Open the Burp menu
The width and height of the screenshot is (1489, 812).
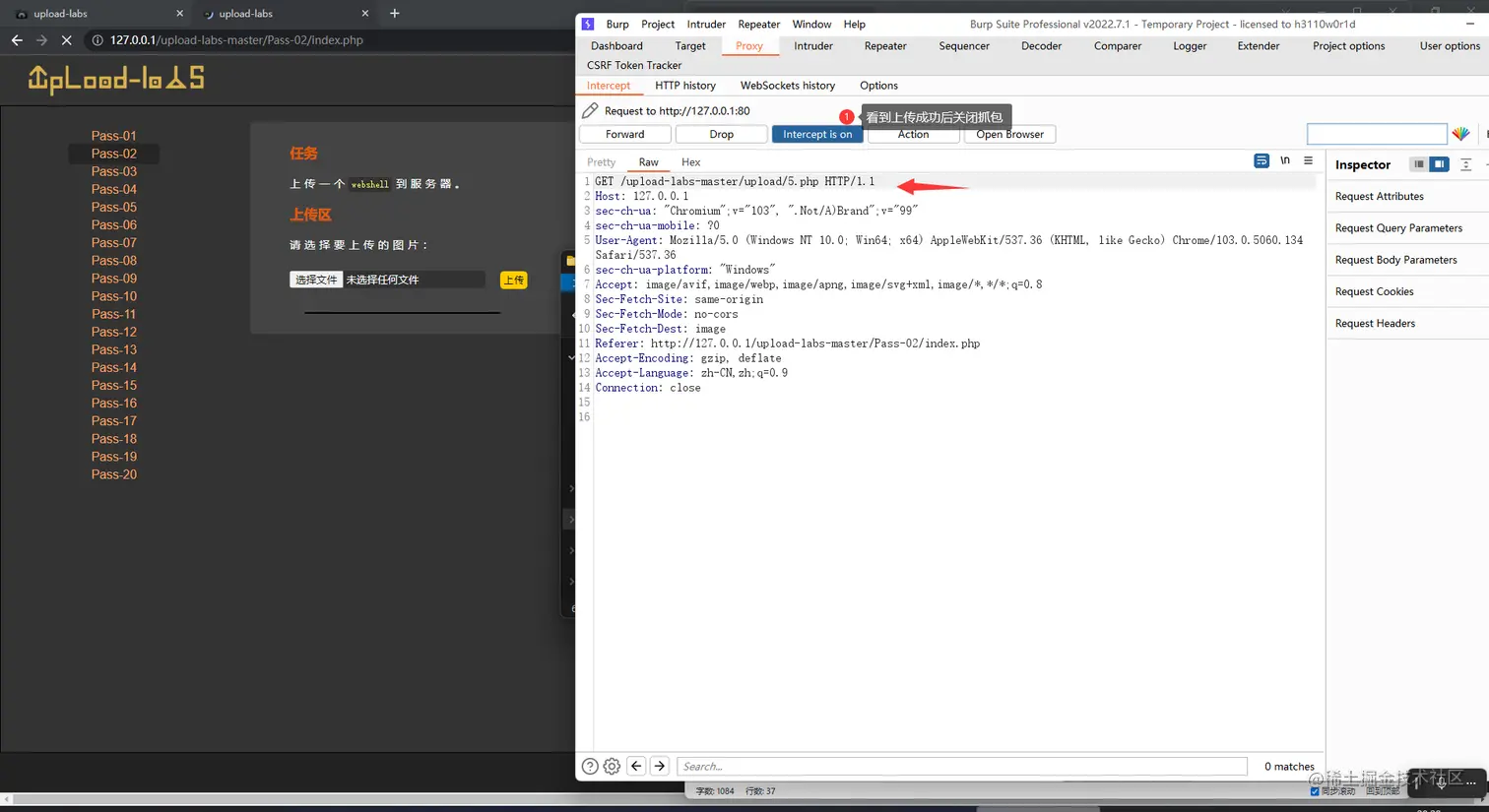[x=617, y=24]
